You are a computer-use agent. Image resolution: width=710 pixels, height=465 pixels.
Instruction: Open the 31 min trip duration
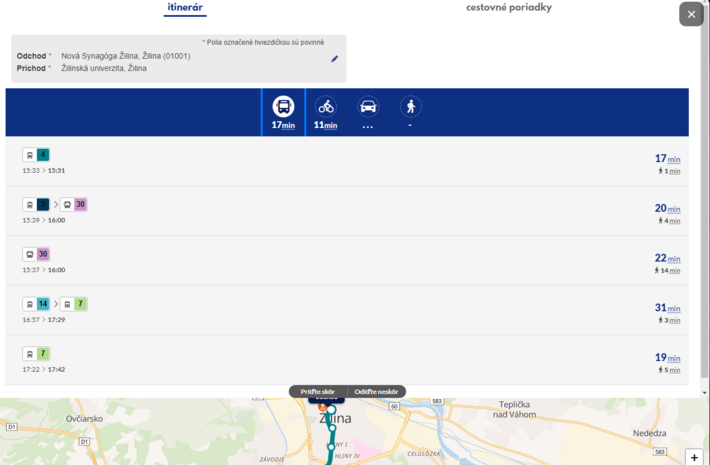(667, 308)
